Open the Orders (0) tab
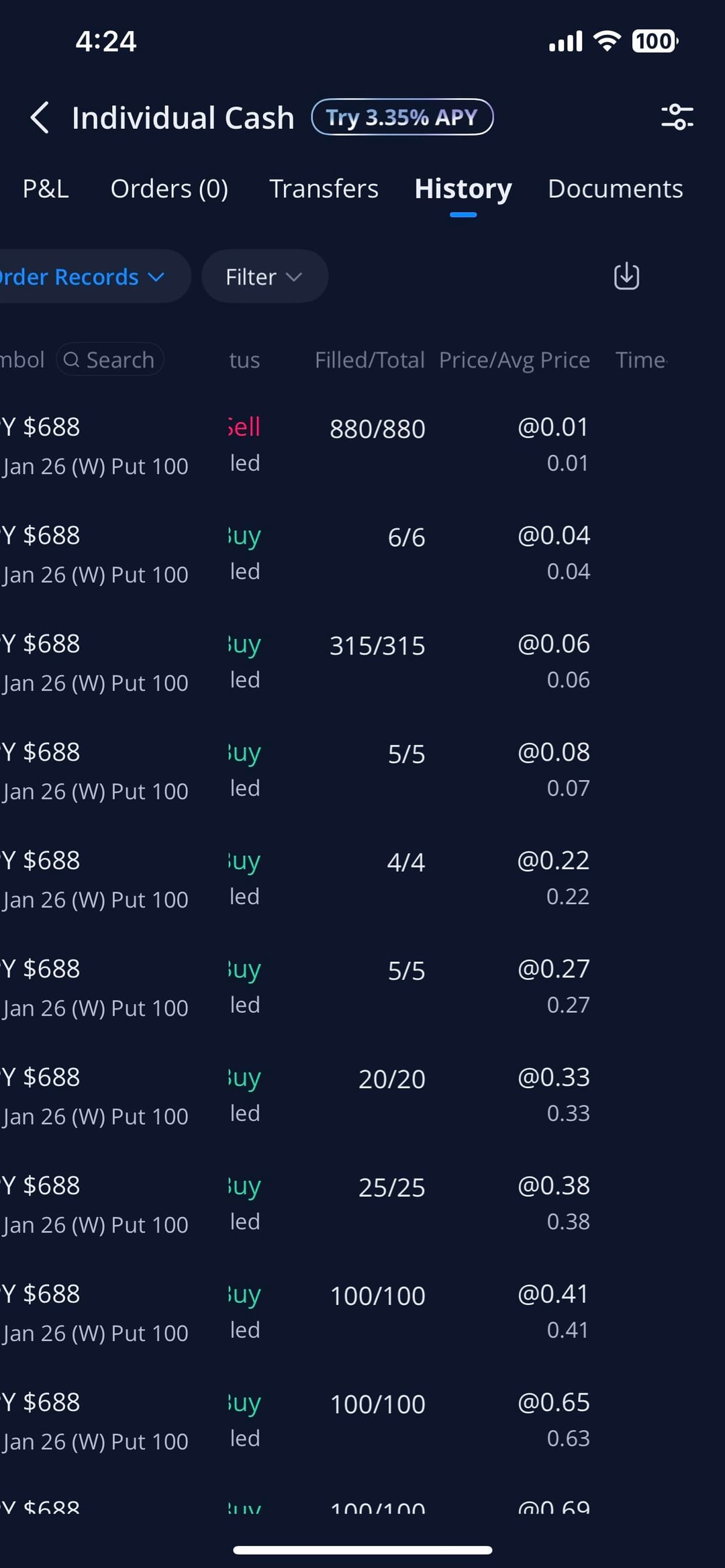Screen dimensions: 725x1568 coord(169,189)
